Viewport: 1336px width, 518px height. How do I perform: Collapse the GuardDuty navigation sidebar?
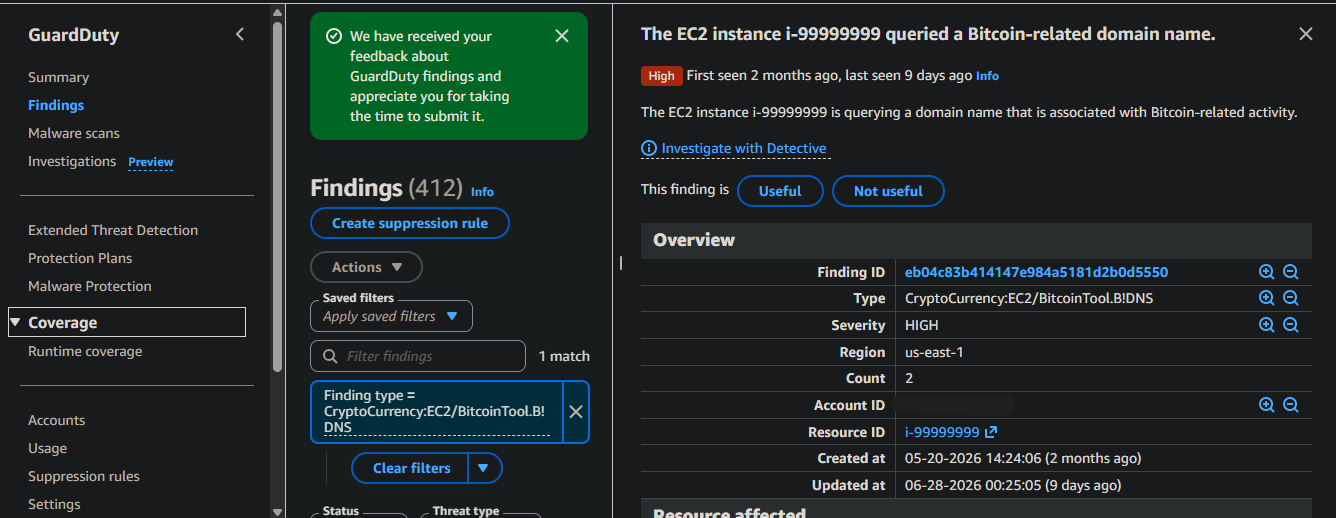pos(239,35)
